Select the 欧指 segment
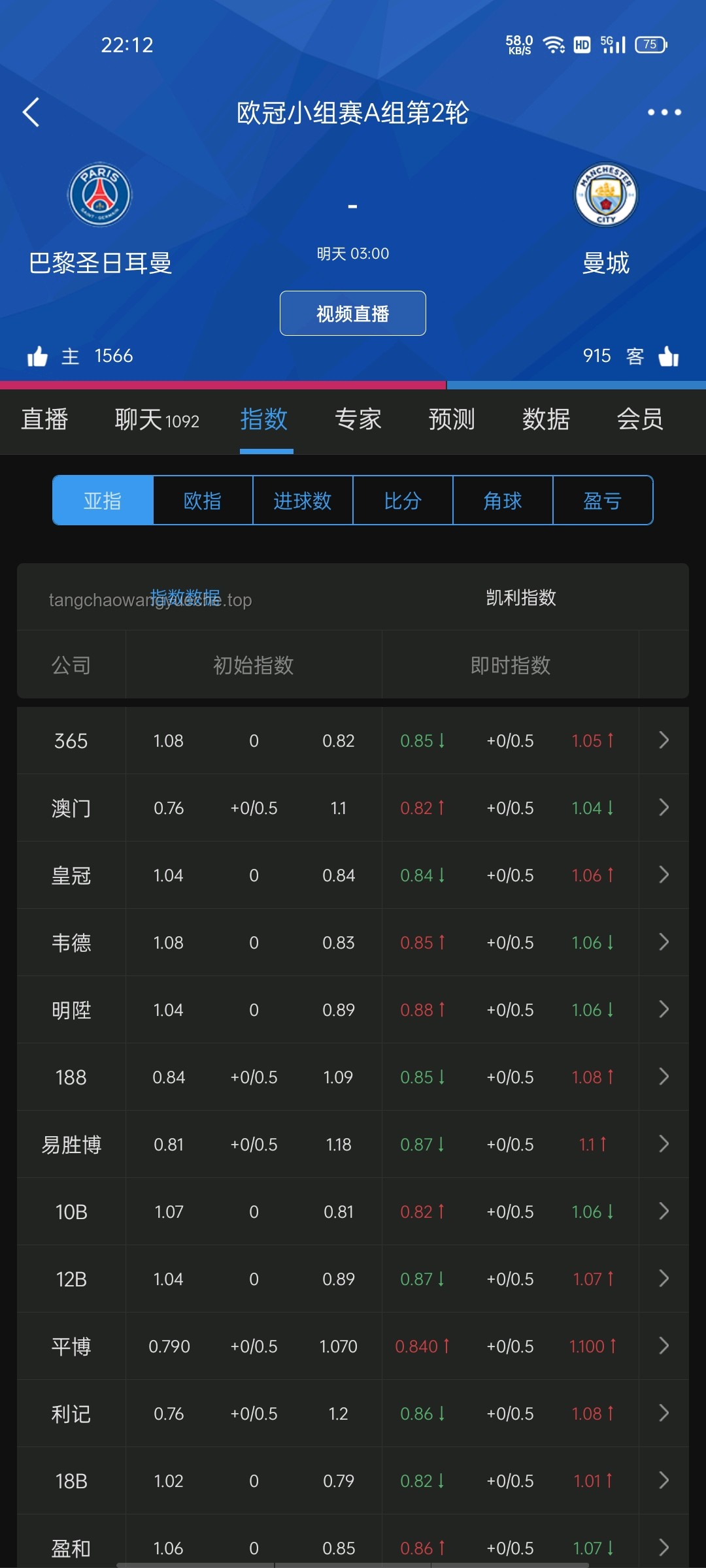Screen dimensions: 706x1568 coord(203,500)
